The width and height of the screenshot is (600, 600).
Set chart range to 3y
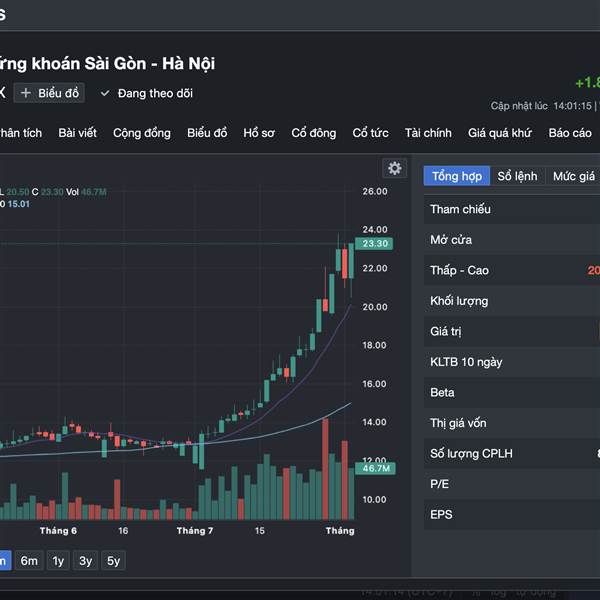click(x=85, y=561)
